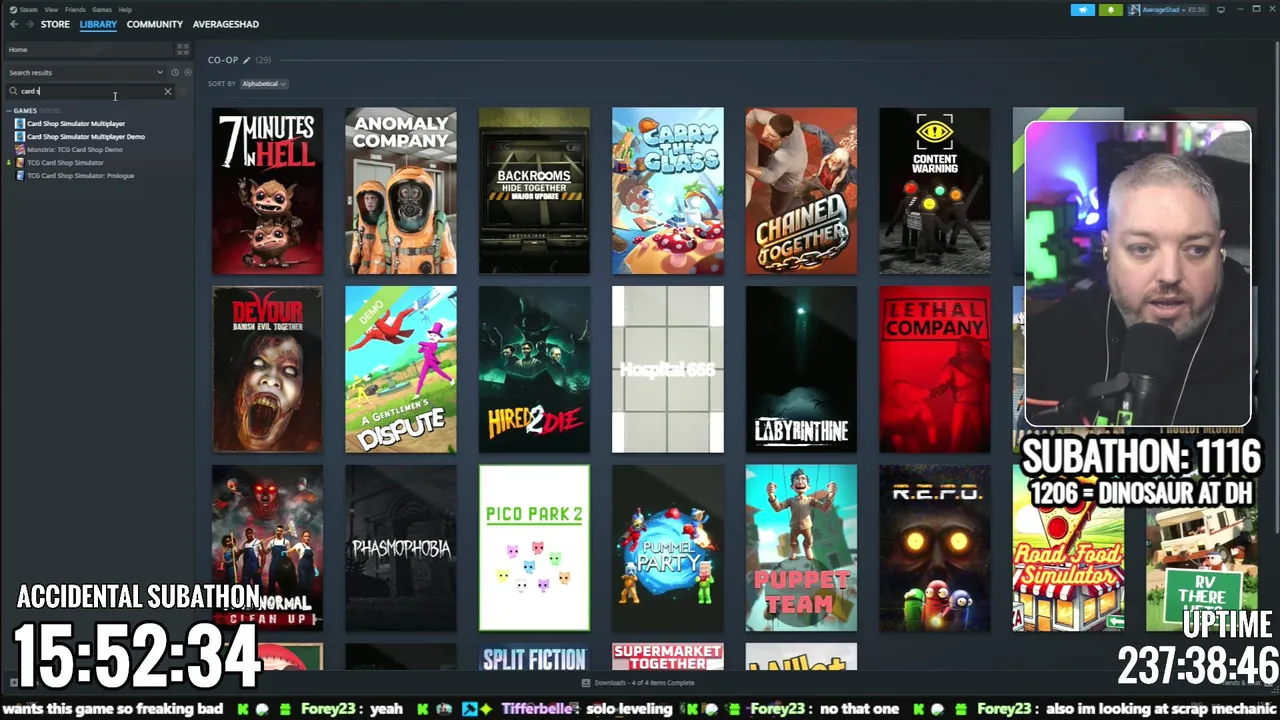
Task: Open the 7 Minutes in Hell game cover
Action: [x=267, y=190]
